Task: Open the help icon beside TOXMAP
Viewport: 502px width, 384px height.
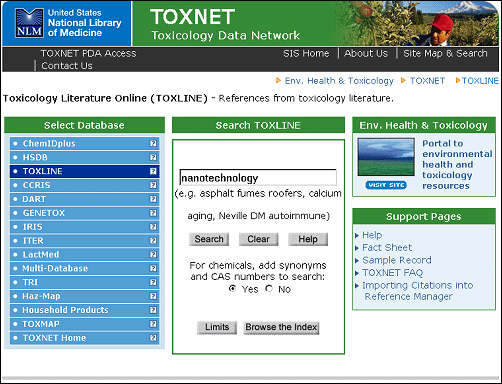Action: (x=153, y=324)
